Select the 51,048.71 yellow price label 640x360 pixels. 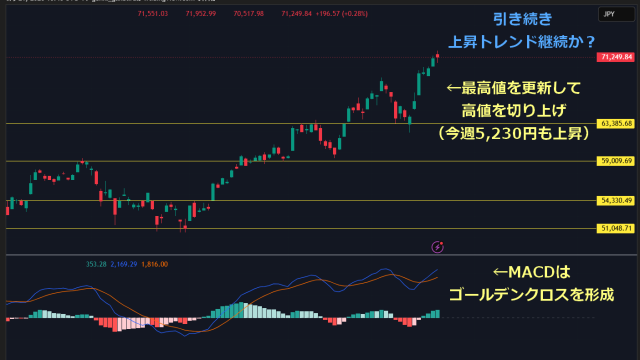point(616,229)
